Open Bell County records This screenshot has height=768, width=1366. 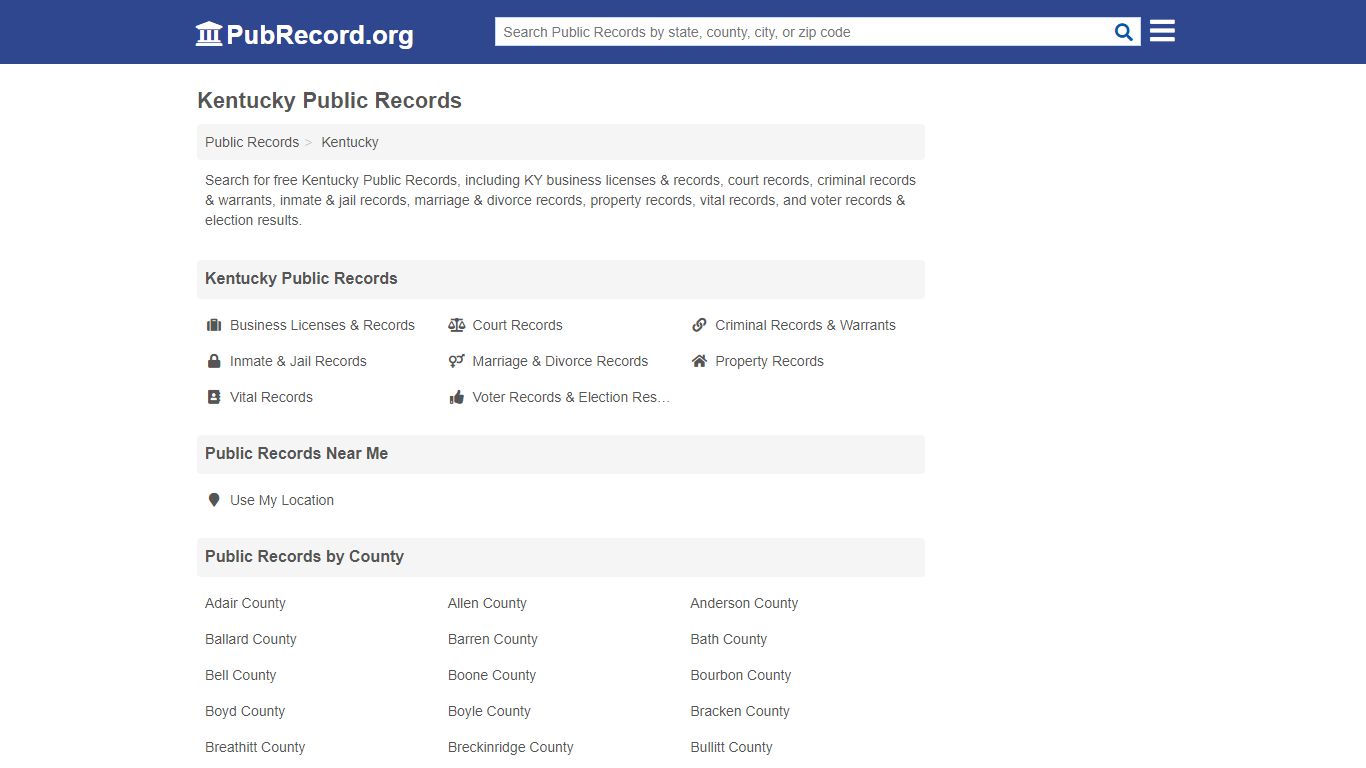[x=241, y=675]
